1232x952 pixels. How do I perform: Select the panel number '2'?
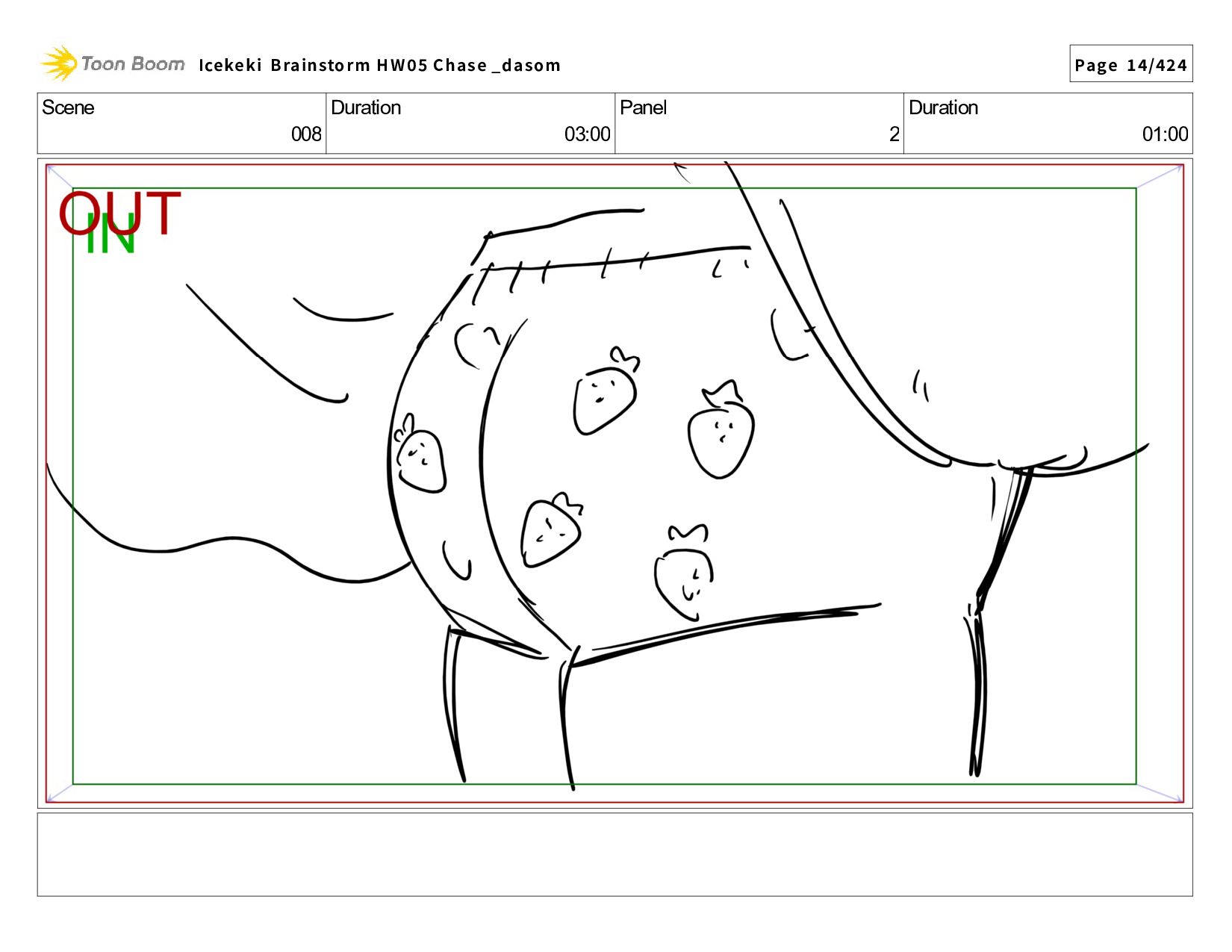click(894, 134)
